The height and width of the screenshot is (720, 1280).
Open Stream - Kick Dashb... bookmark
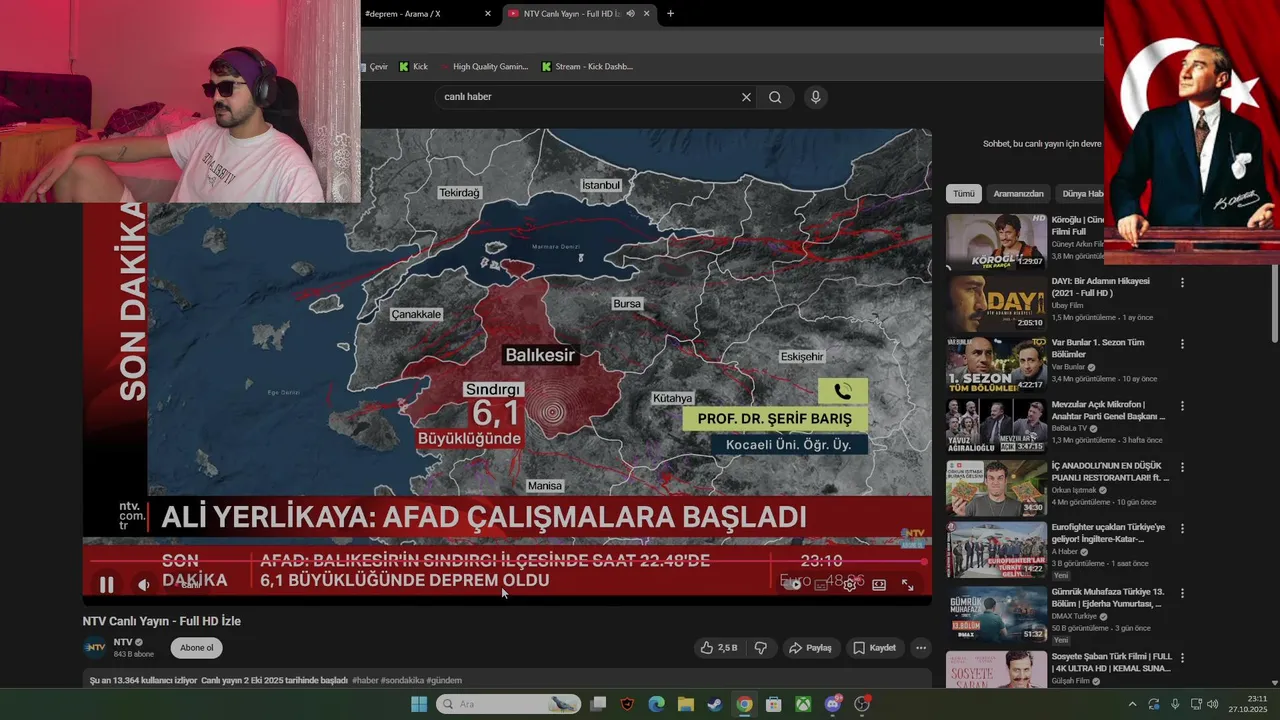(587, 67)
